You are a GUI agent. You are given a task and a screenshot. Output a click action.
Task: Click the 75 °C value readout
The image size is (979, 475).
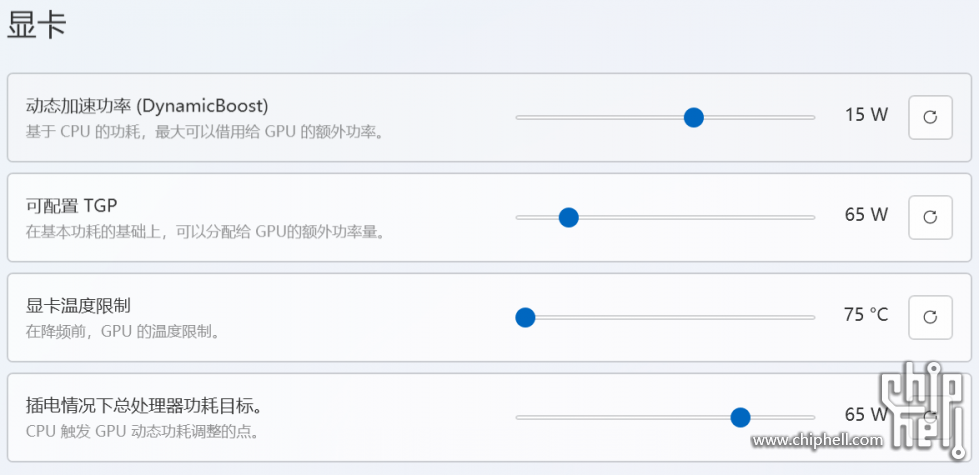tap(866, 315)
